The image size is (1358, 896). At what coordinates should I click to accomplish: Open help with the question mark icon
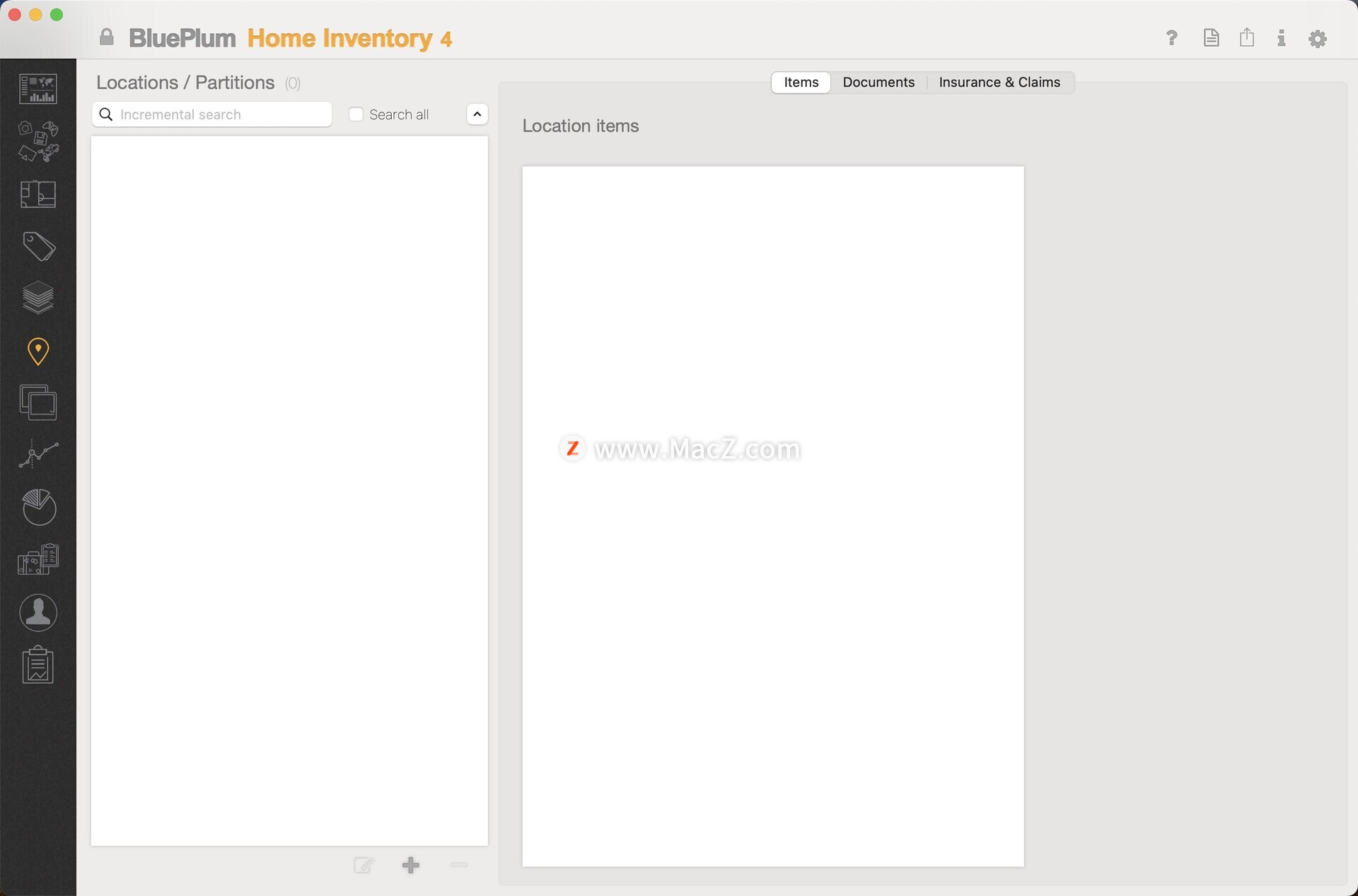click(x=1172, y=37)
